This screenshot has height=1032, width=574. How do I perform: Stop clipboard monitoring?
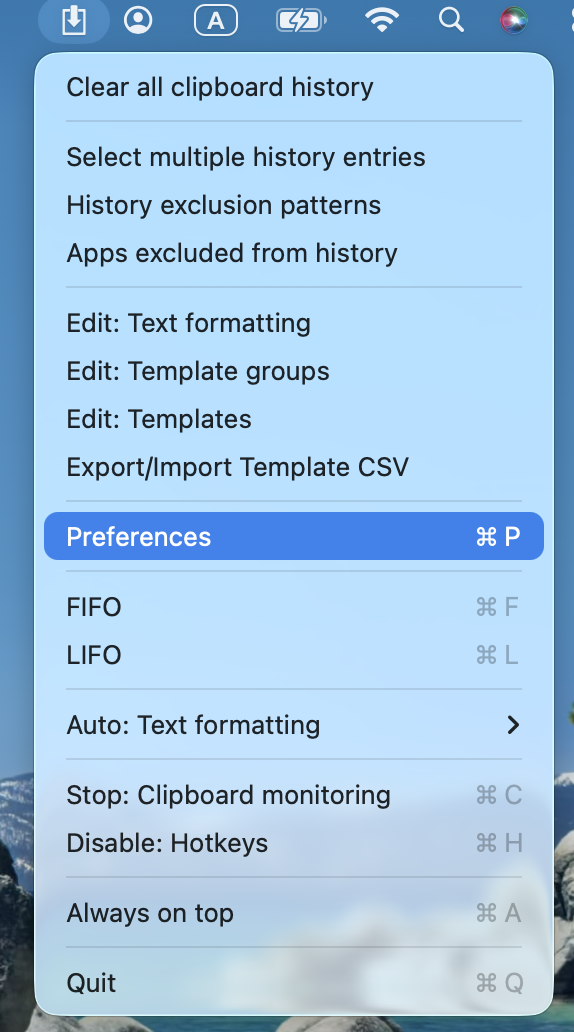click(x=294, y=795)
